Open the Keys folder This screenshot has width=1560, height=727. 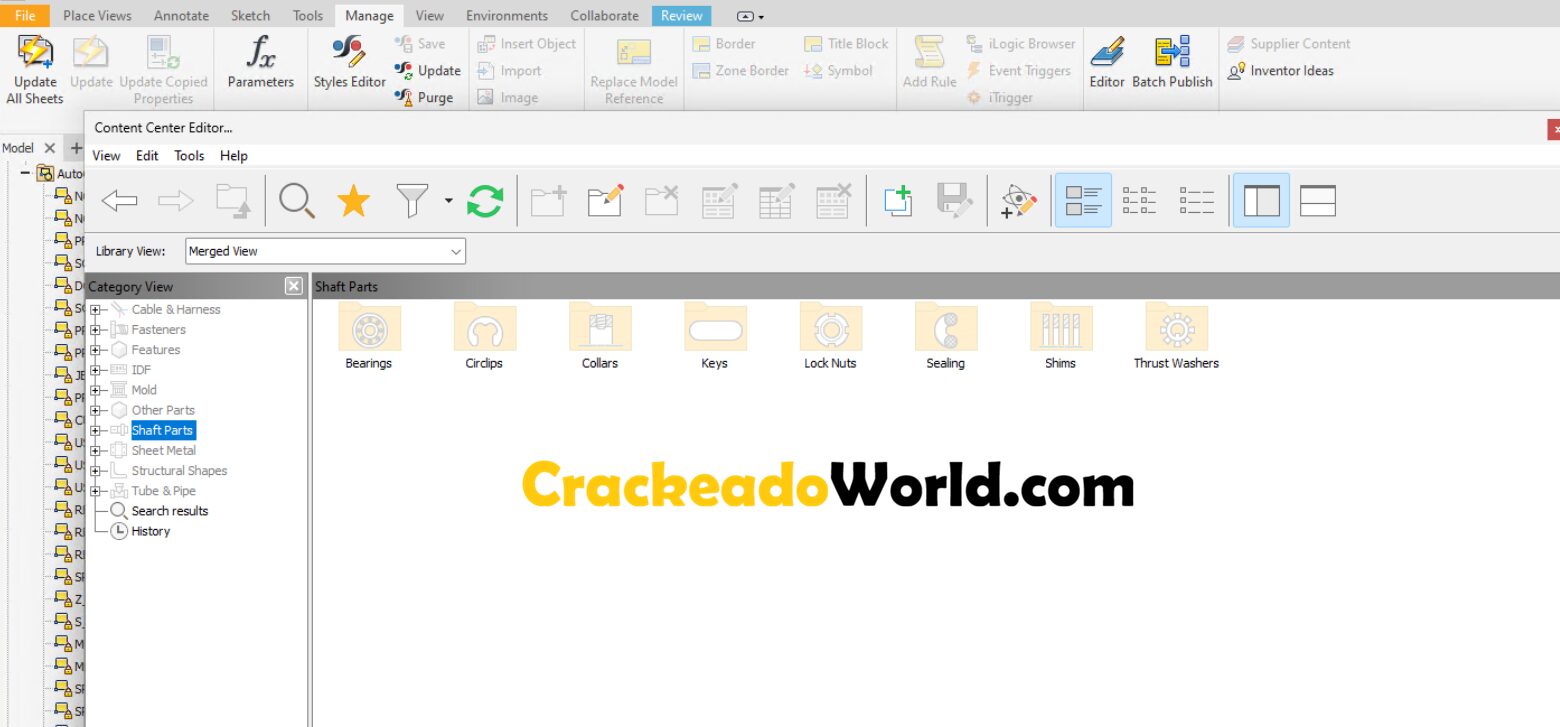(715, 336)
